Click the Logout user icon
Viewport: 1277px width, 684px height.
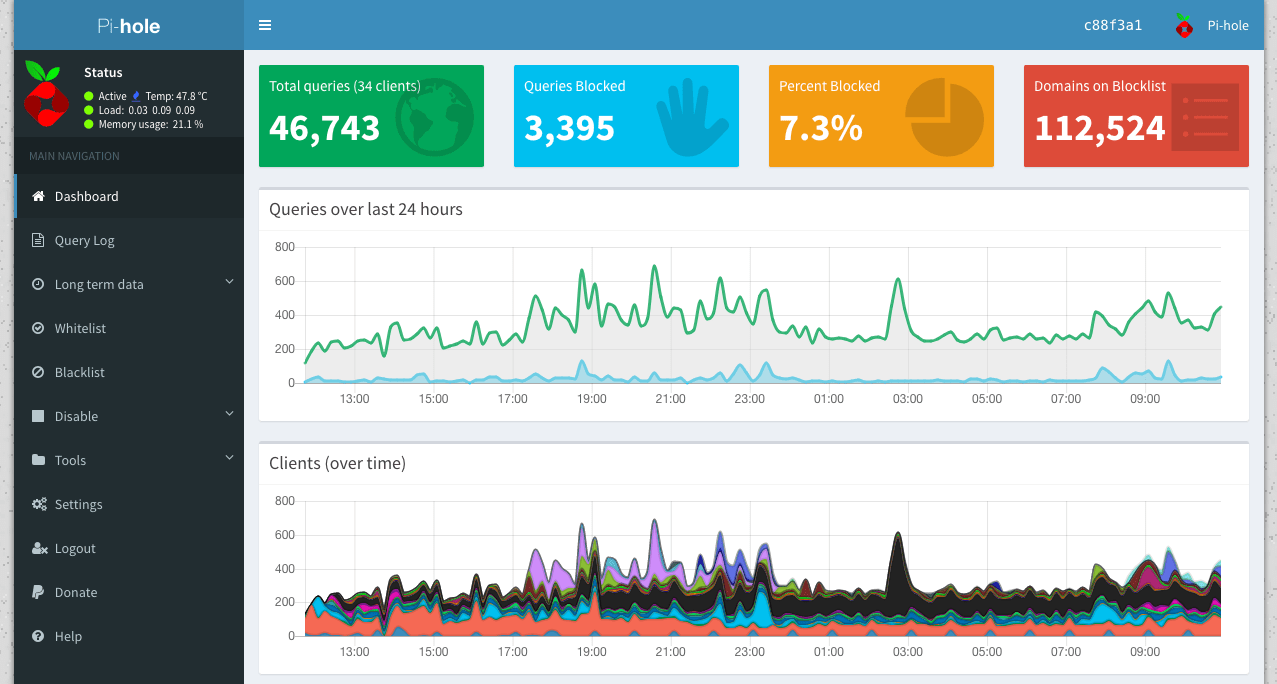pyautogui.click(x=39, y=549)
